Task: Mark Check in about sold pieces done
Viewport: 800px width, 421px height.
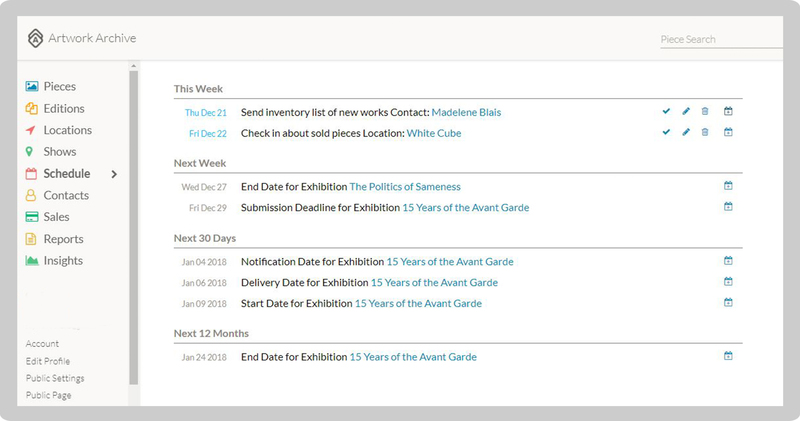Action: pyautogui.click(x=666, y=132)
